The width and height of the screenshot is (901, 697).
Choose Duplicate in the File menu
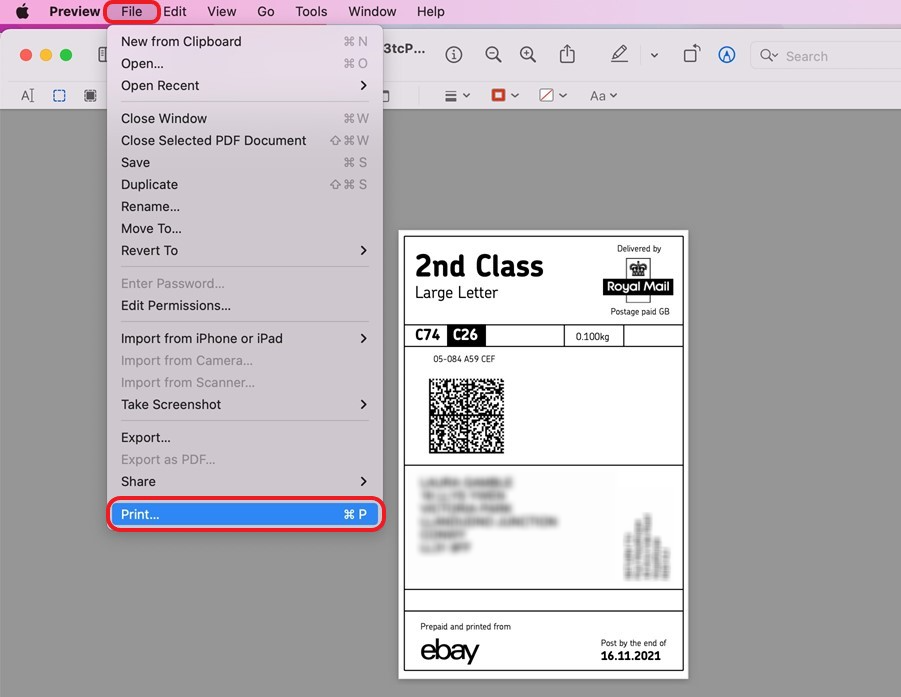pyautogui.click(x=245, y=184)
